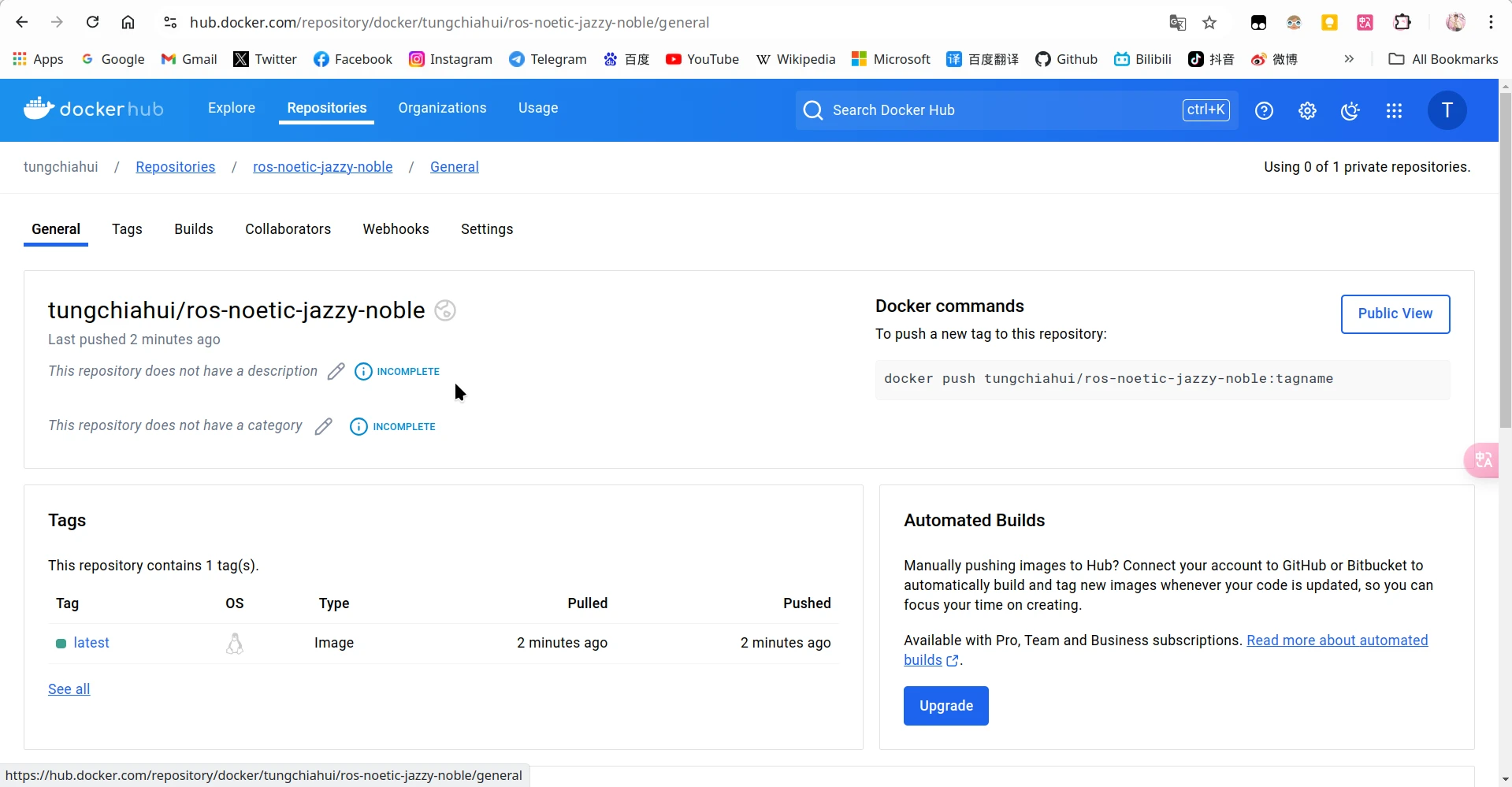This screenshot has height=787, width=1512.
Task: Switch to the Webhooks tab
Action: [x=396, y=229]
